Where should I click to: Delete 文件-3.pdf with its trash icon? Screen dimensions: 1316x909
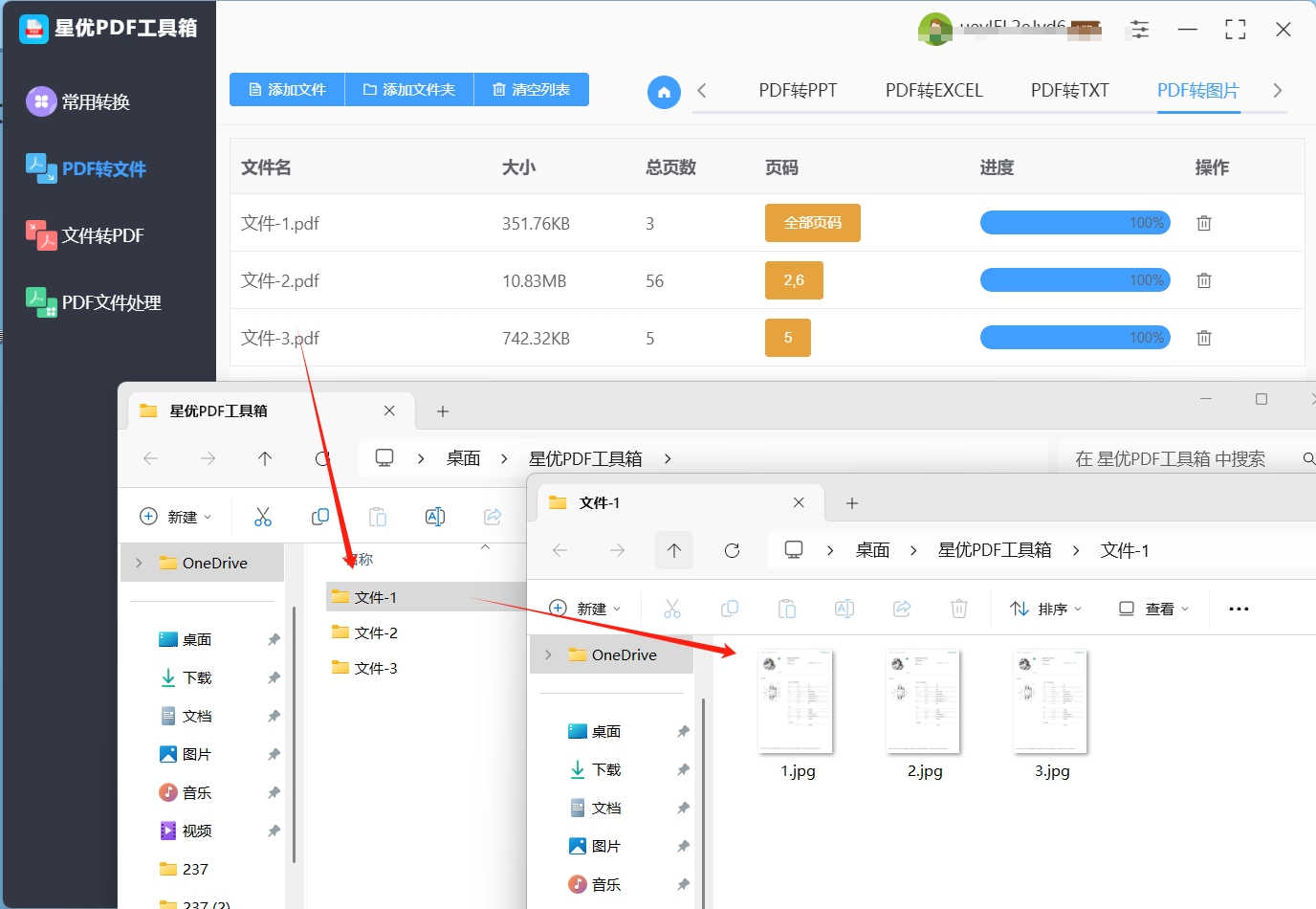tap(1204, 338)
